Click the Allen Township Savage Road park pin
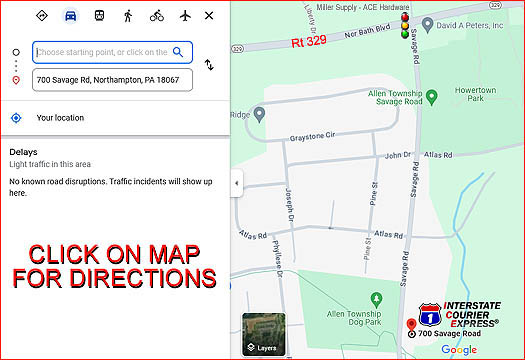 click(432, 97)
